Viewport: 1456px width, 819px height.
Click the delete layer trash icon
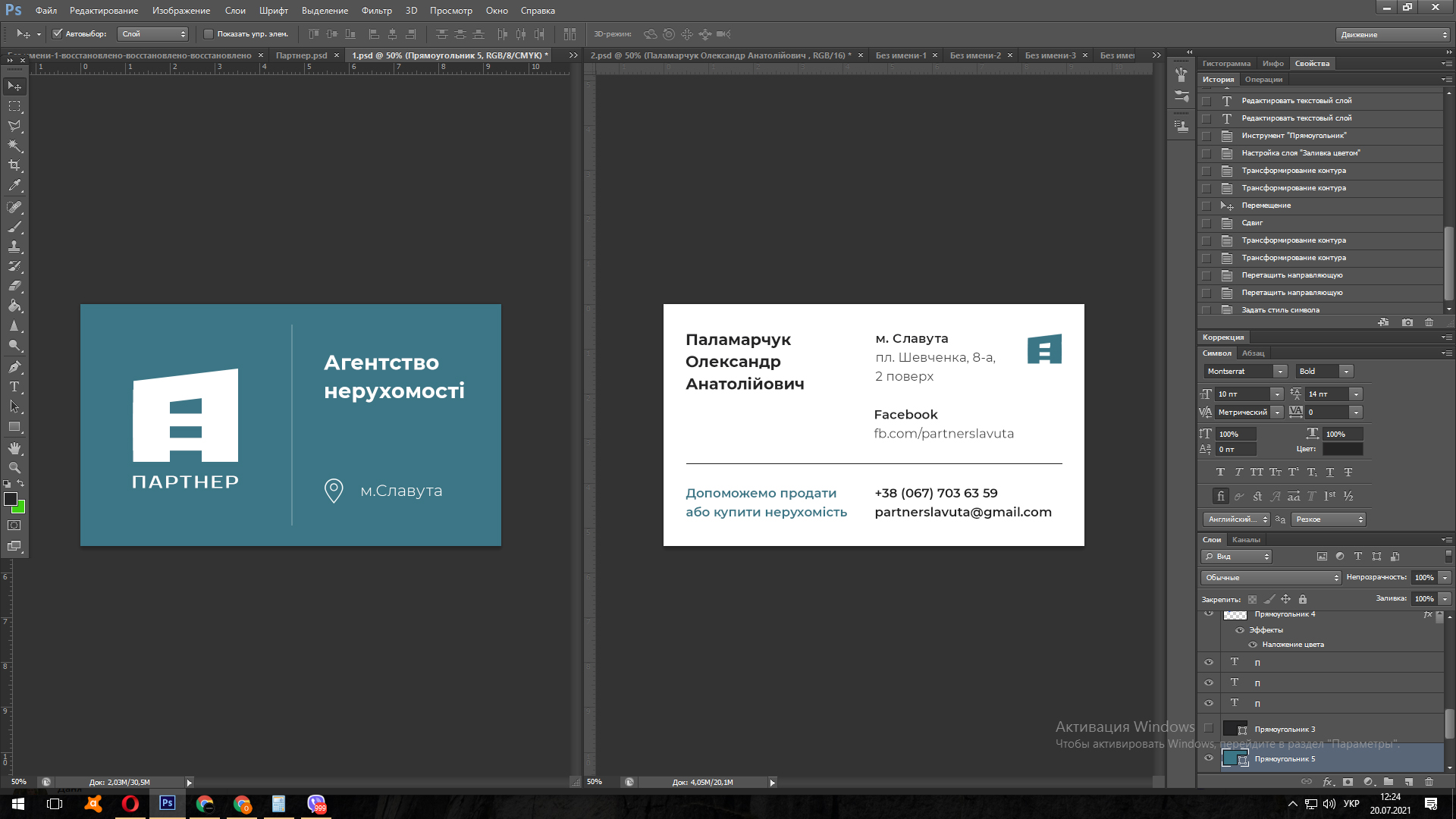[x=1429, y=781]
